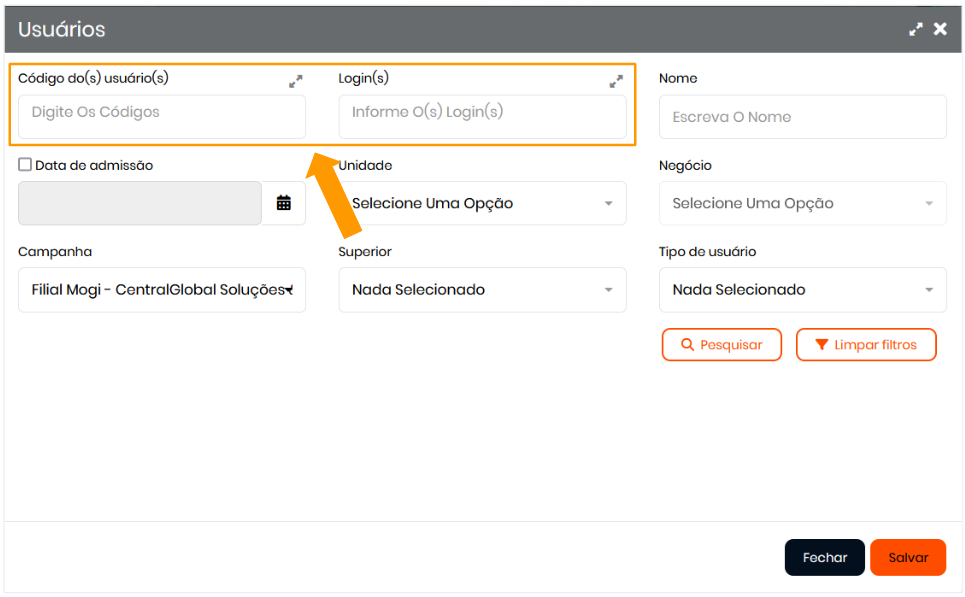Image resolution: width=965 pixels, height=597 pixels.
Task: Close the Usuários dialog with the X
Action: point(940,30)
